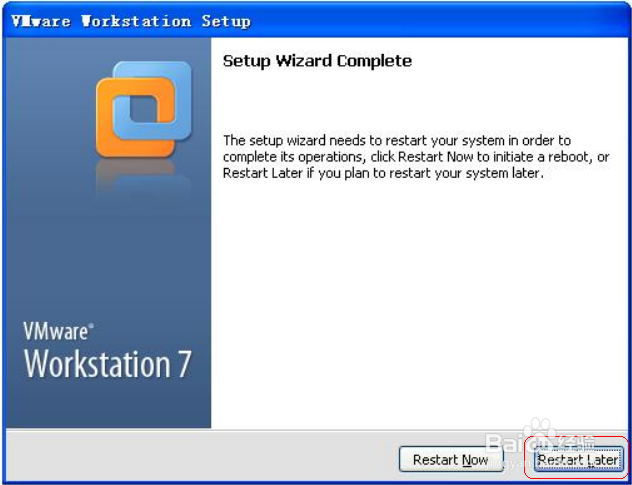This screenshot has height=485, width=632.
Task: Click the registered trademark symbol beside VMware
Action: click(x=91, y=325)
